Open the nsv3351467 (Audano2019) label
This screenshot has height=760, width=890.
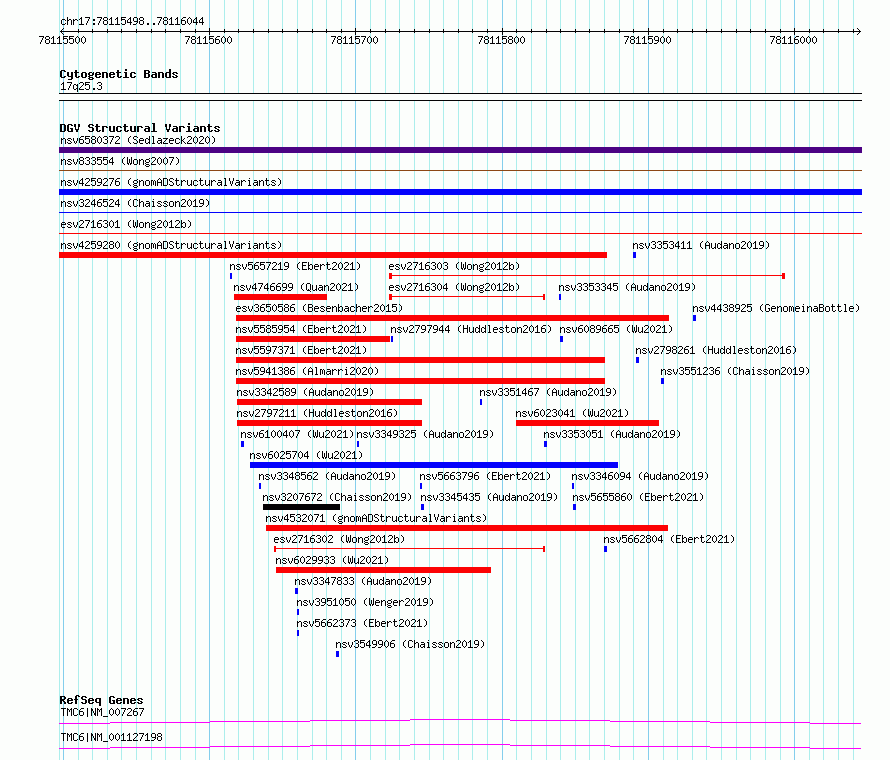(548, 392)
